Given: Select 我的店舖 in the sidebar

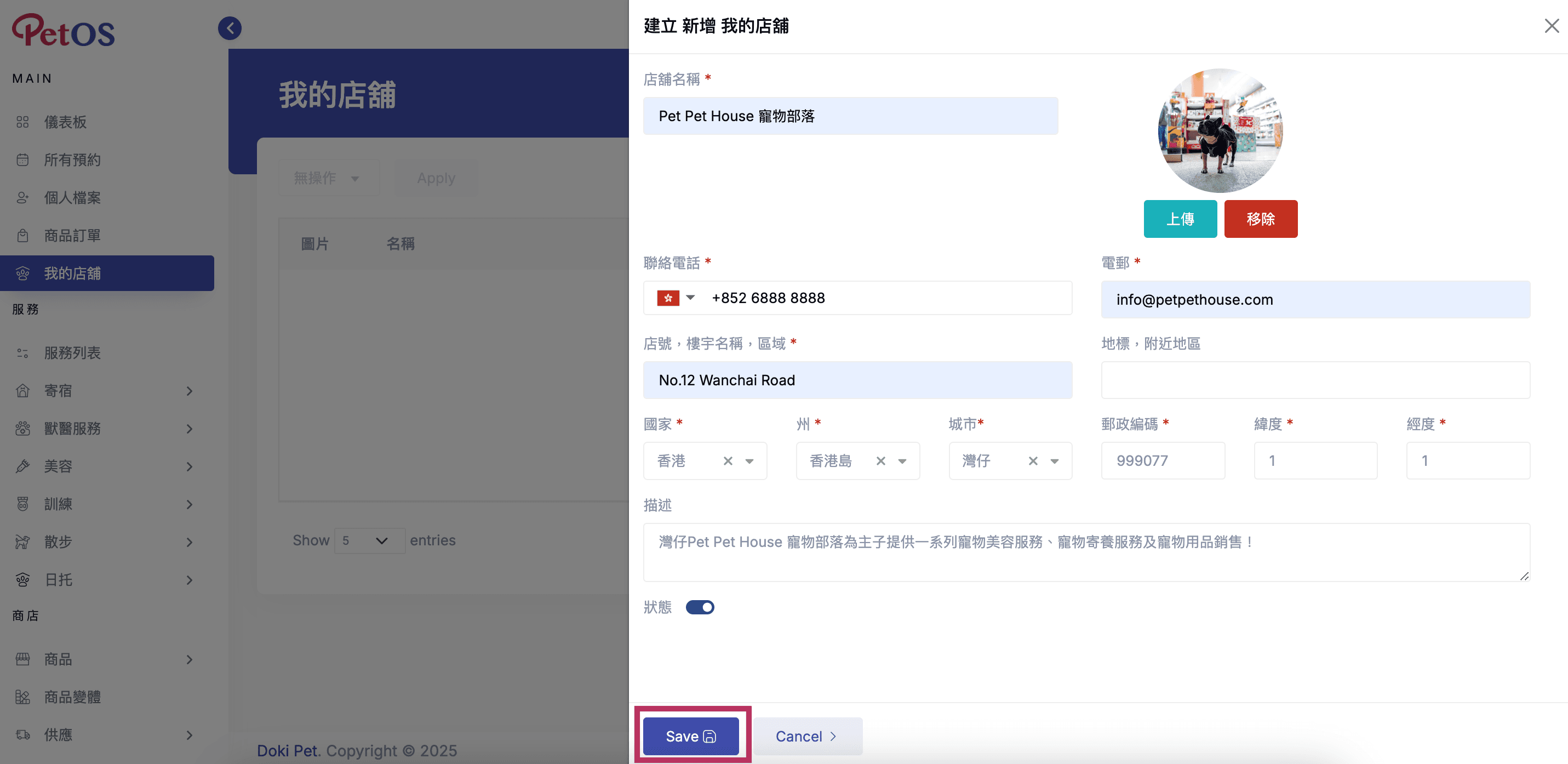Looking at the screenshot, I should (107, 273).
